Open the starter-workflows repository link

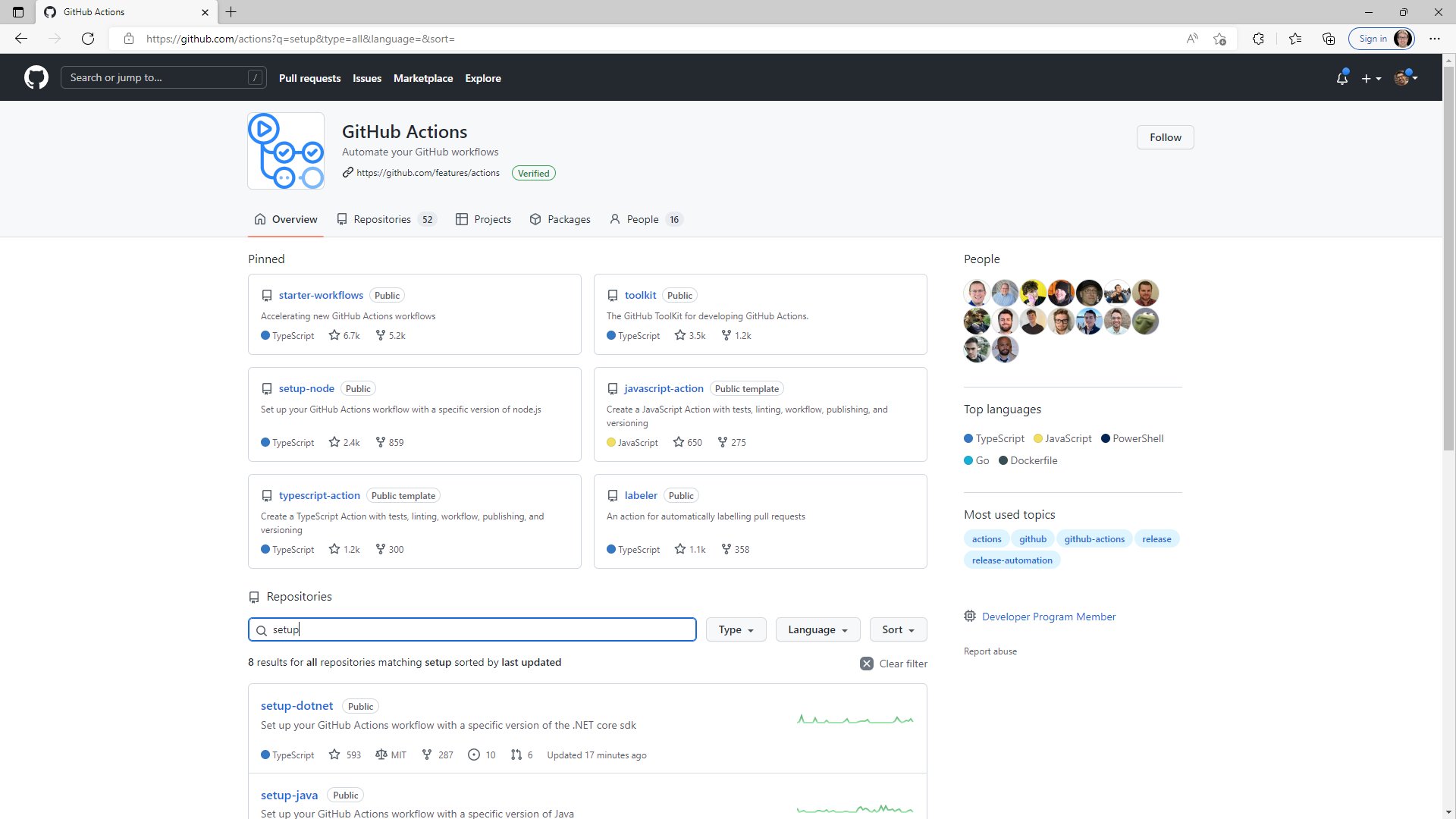pos(321,295)
